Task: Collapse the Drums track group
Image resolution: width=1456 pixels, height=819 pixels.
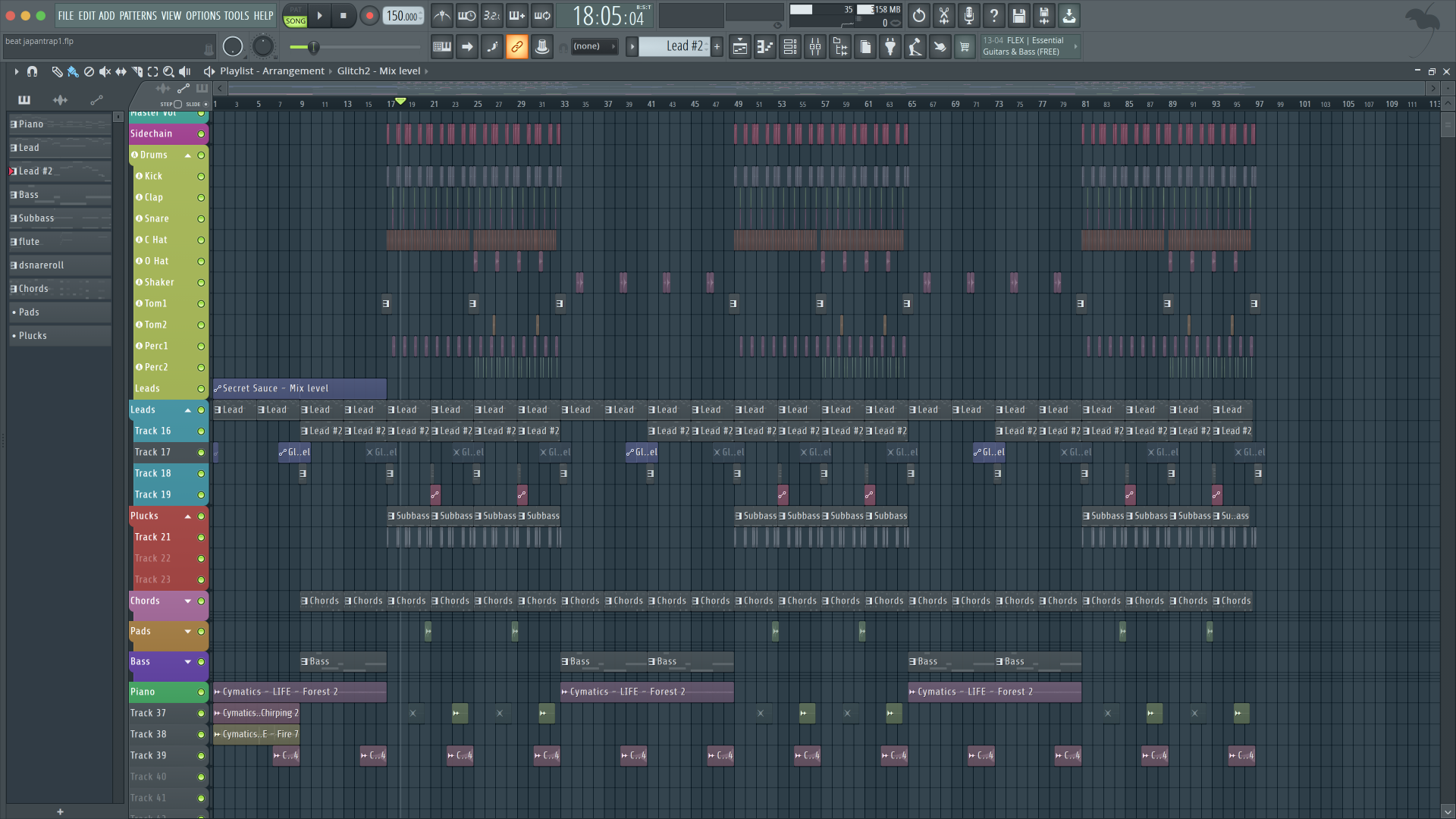Action: pos(188,155)
